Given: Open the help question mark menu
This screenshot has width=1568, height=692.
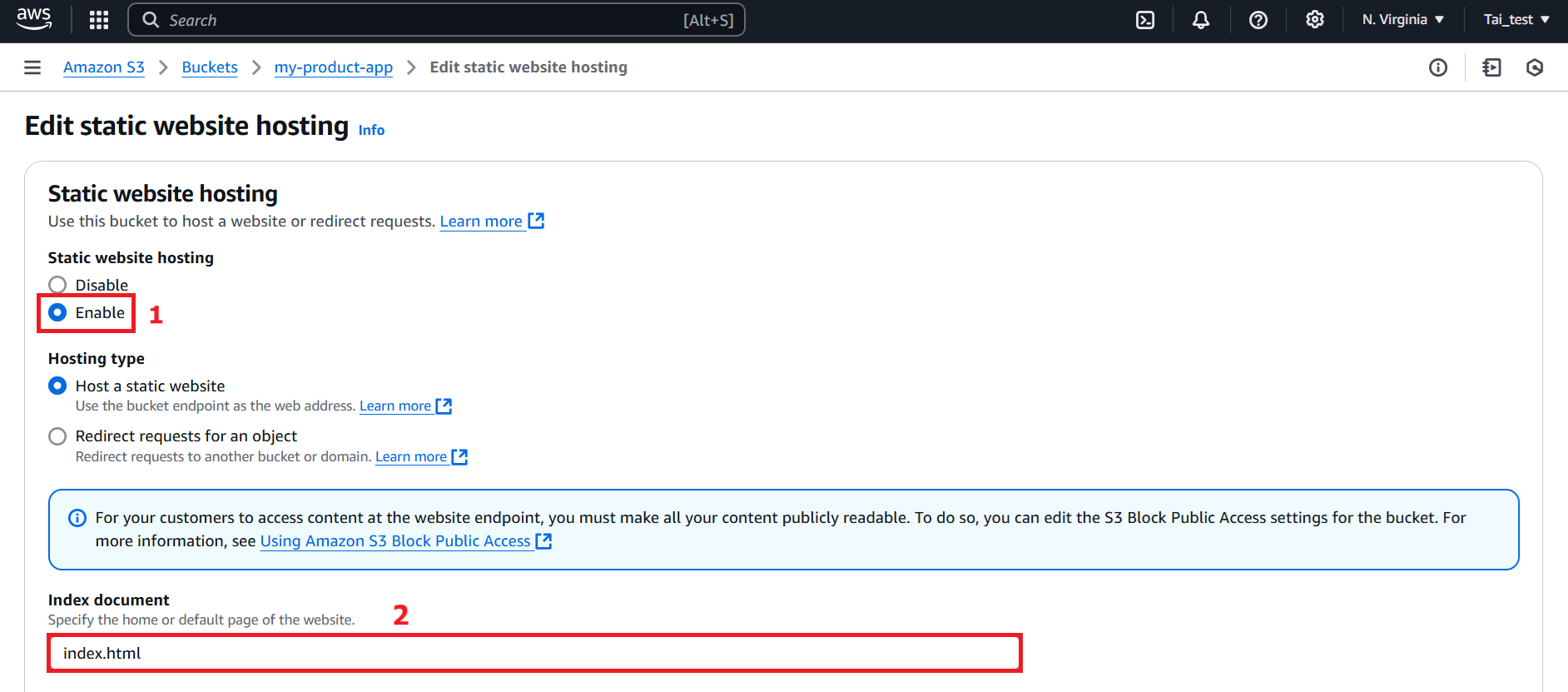Looking at the screenshot, I should [1258, 20].
